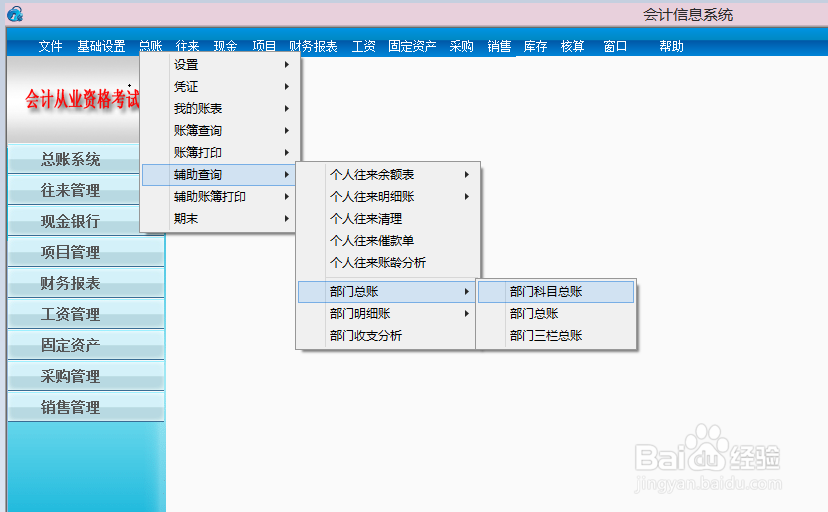Viewport: 828px width, 512px height.
Task: Open the 文件 menu
Action: point(51,46)
